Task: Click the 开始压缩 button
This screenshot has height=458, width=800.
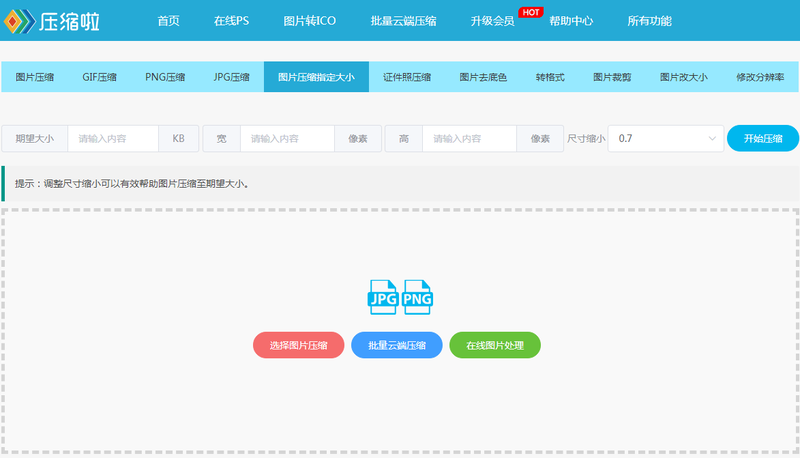Action: click(x=763, y=138)
